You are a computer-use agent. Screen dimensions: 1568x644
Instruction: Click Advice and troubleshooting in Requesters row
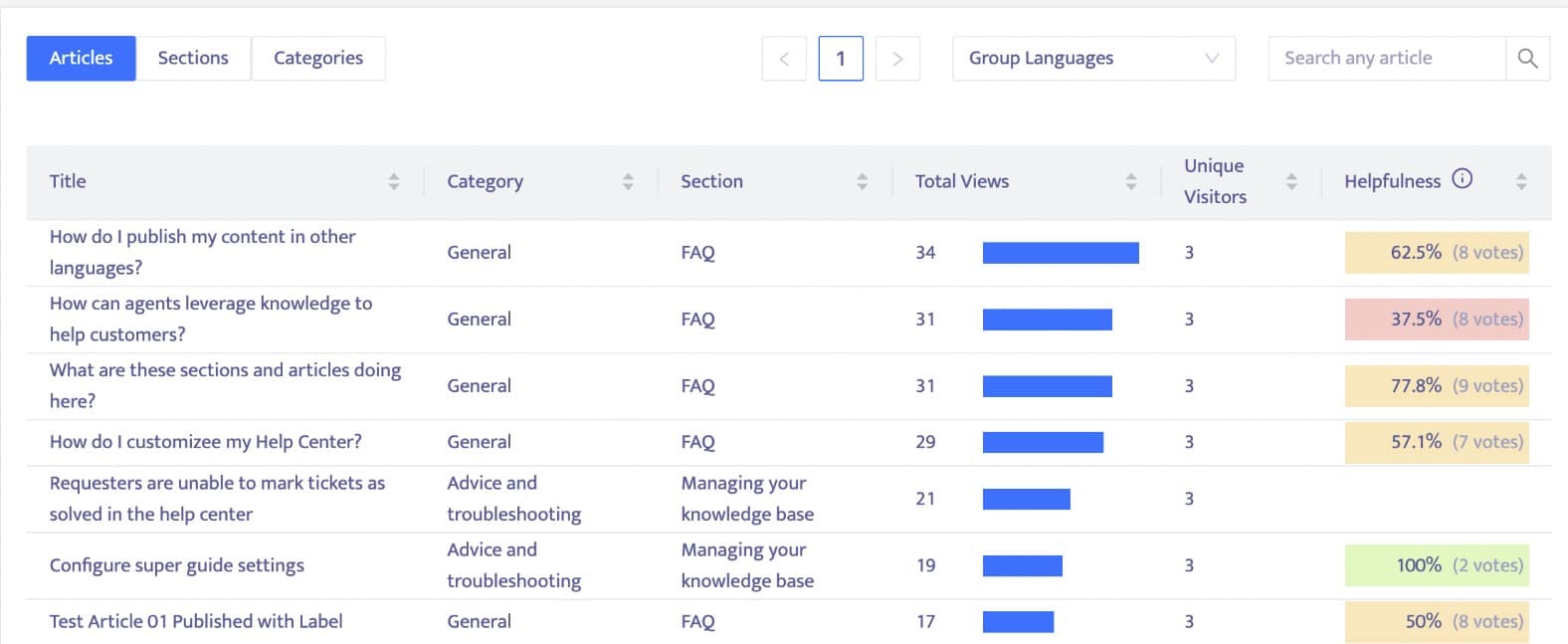(x=514, y=499)
